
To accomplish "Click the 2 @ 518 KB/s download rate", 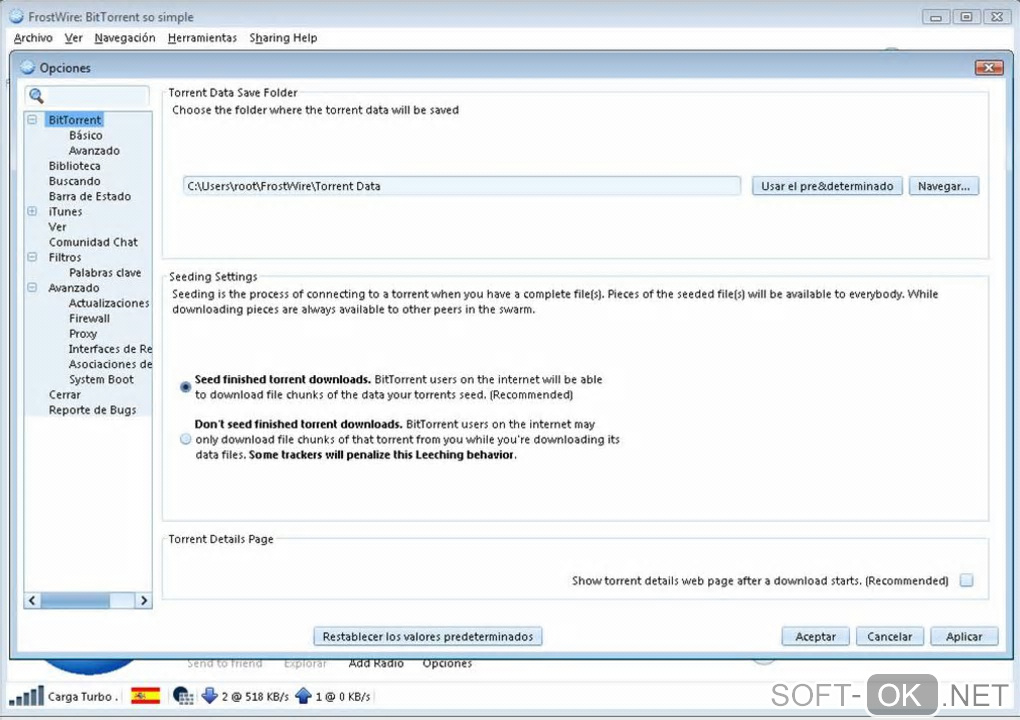I will tap(255, 697).
